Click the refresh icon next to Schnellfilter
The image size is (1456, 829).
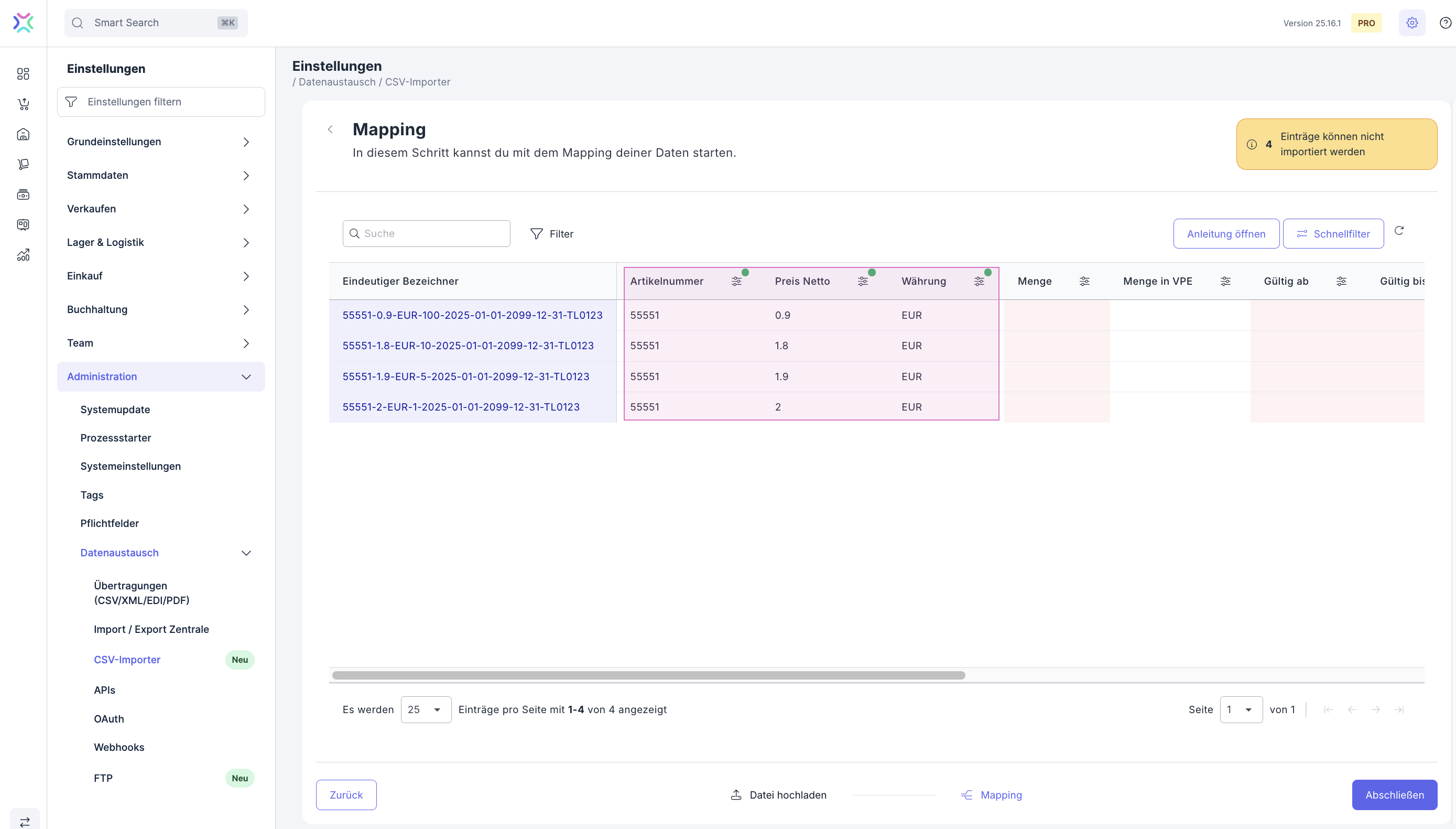pyautogui.click(x=1398, y=231)
